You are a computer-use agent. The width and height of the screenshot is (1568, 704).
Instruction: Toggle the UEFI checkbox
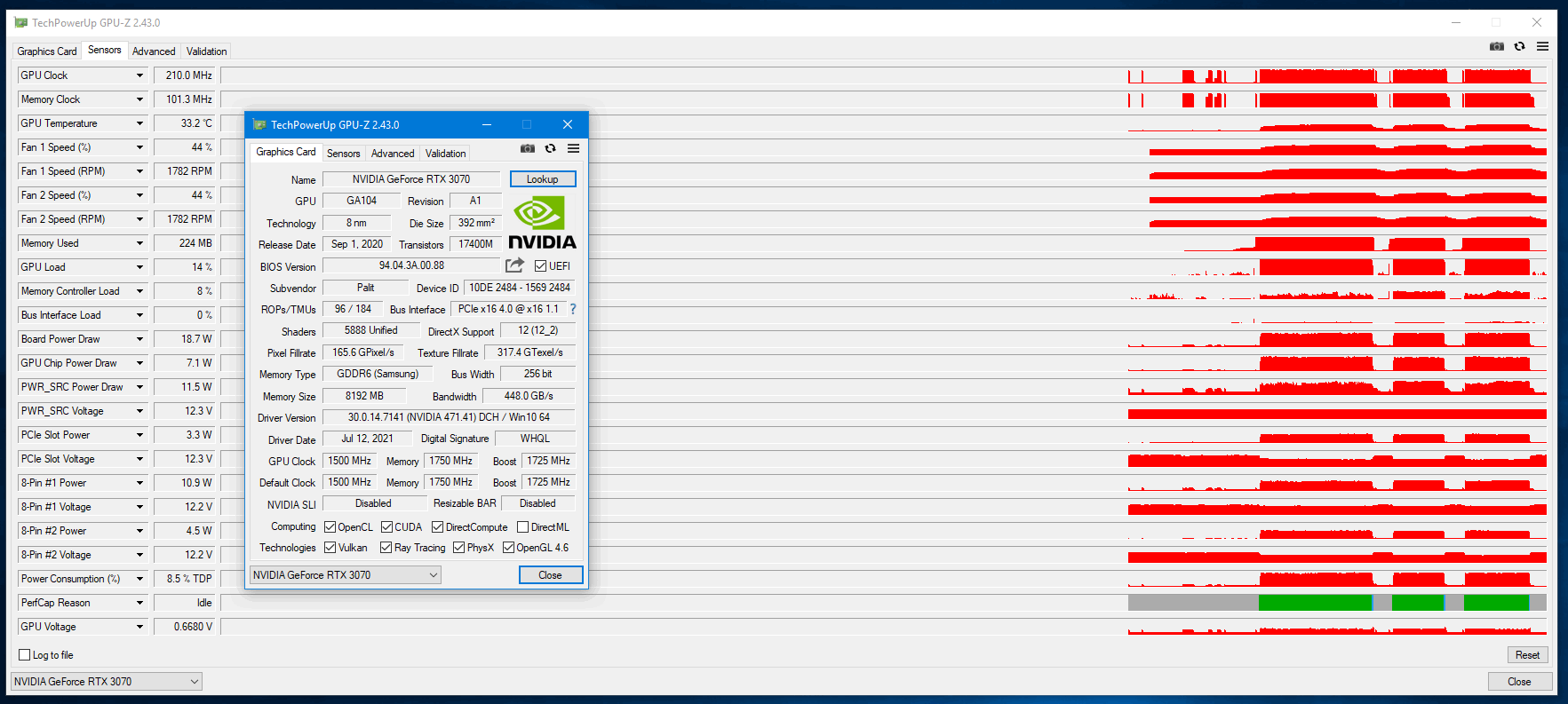click(x=540, y=265)
